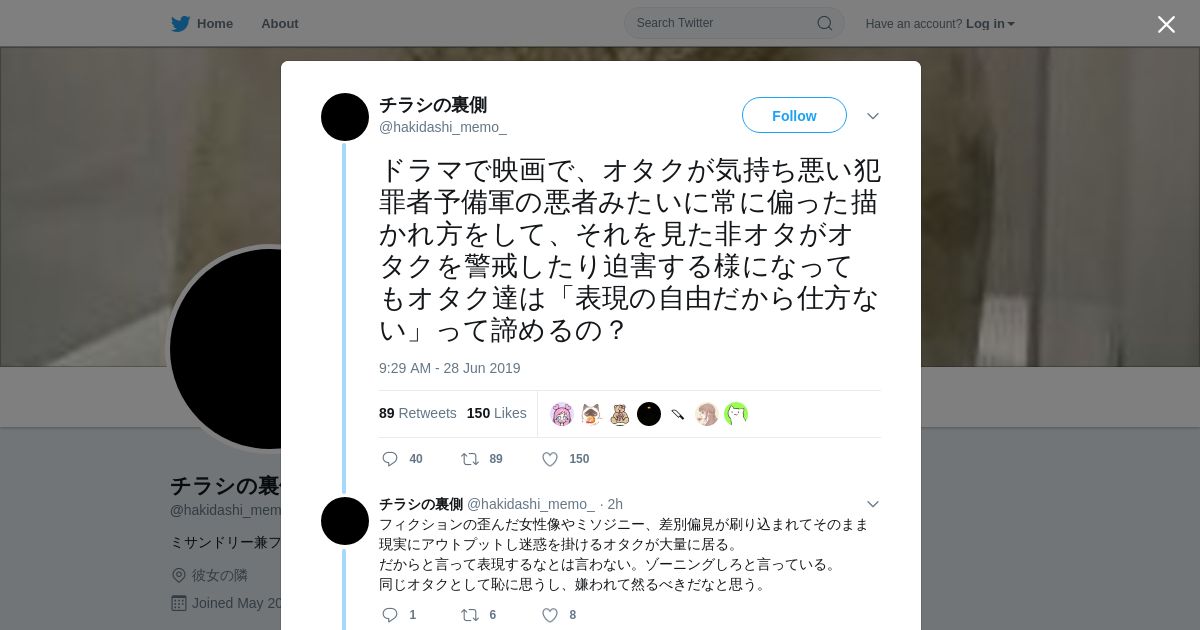
Task: Open the 89 Retweets list link
Action: point(417,413)
